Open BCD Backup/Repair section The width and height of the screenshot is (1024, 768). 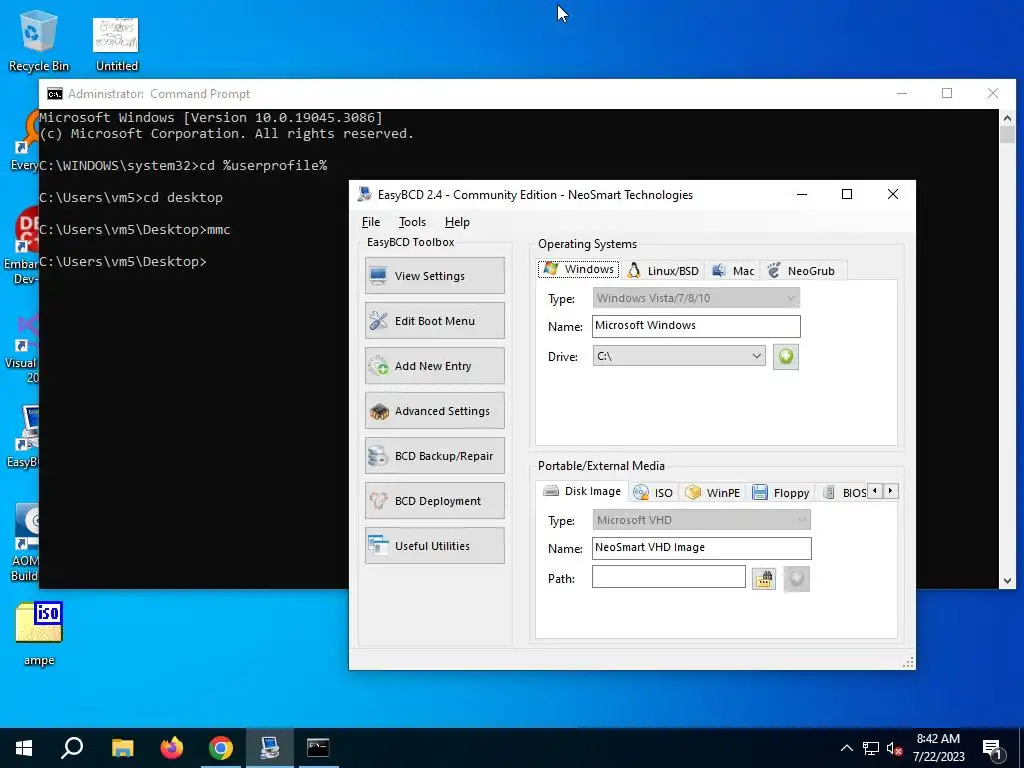(x=434, y=456)
